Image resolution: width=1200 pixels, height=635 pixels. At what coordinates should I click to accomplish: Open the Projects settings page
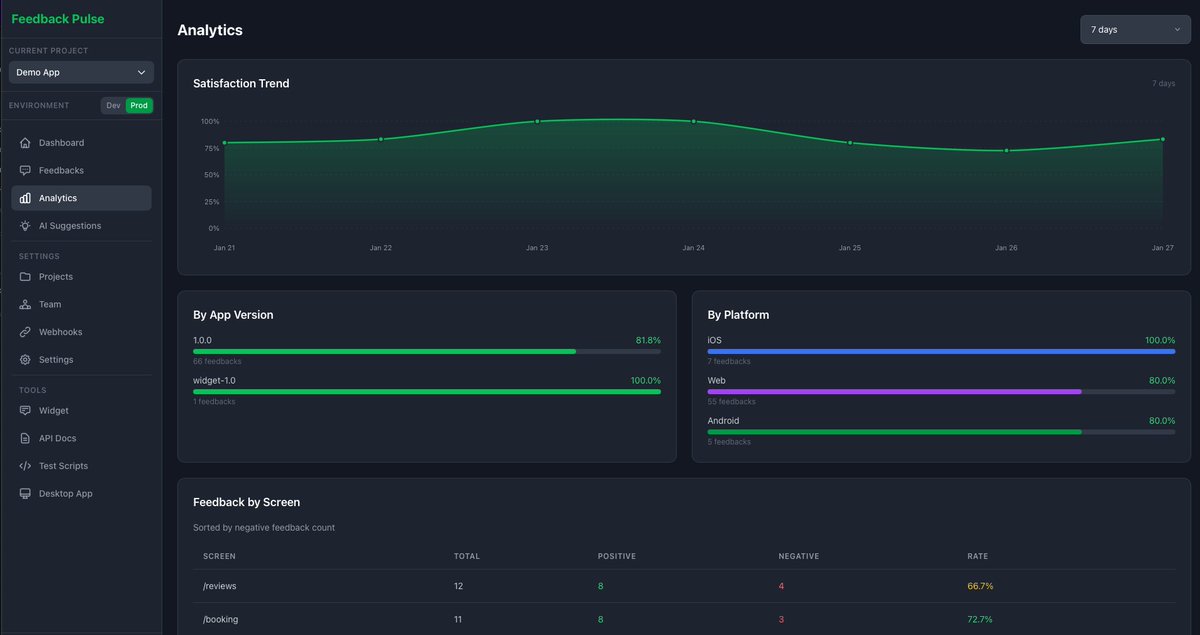click(81, 277)
